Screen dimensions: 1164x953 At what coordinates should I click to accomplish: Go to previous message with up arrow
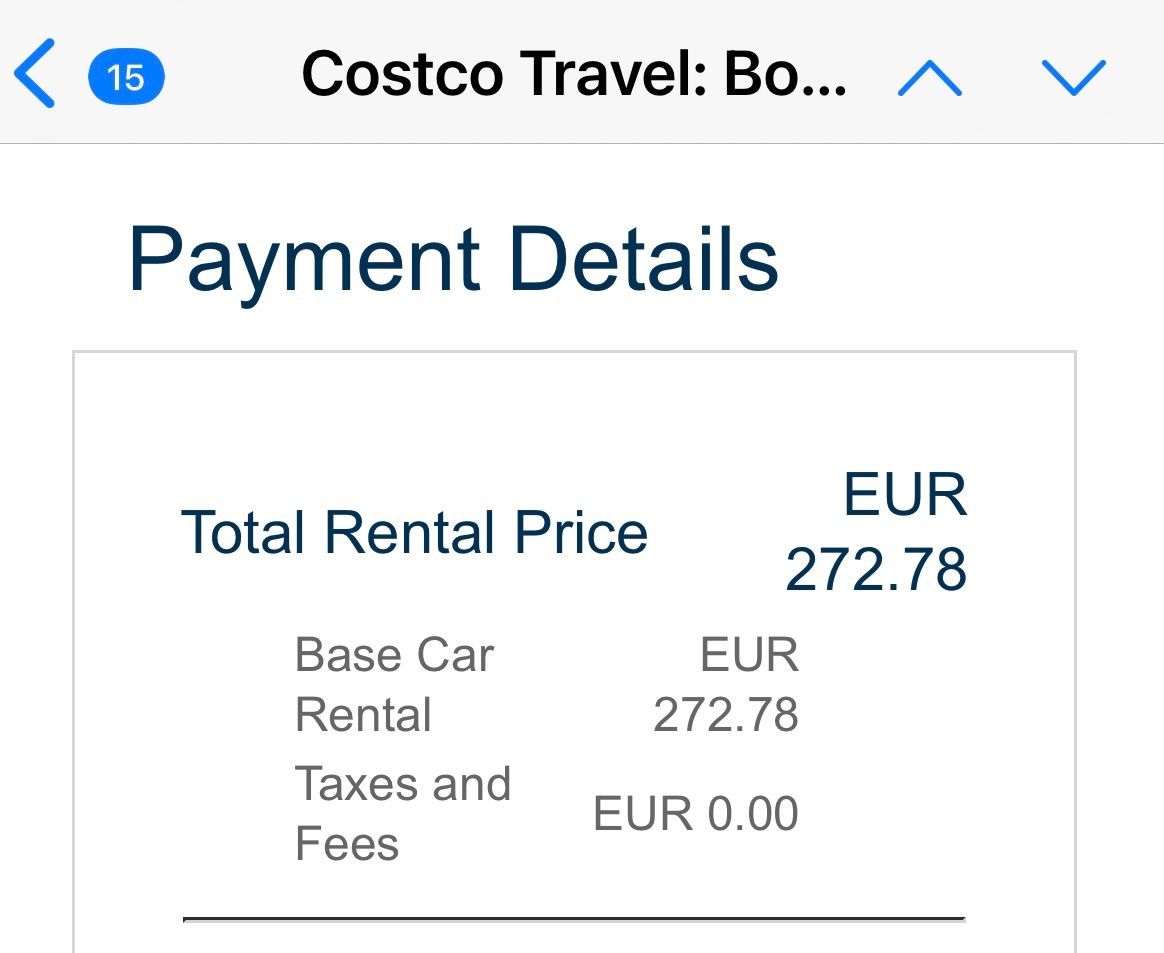click(x=929, y=76)
